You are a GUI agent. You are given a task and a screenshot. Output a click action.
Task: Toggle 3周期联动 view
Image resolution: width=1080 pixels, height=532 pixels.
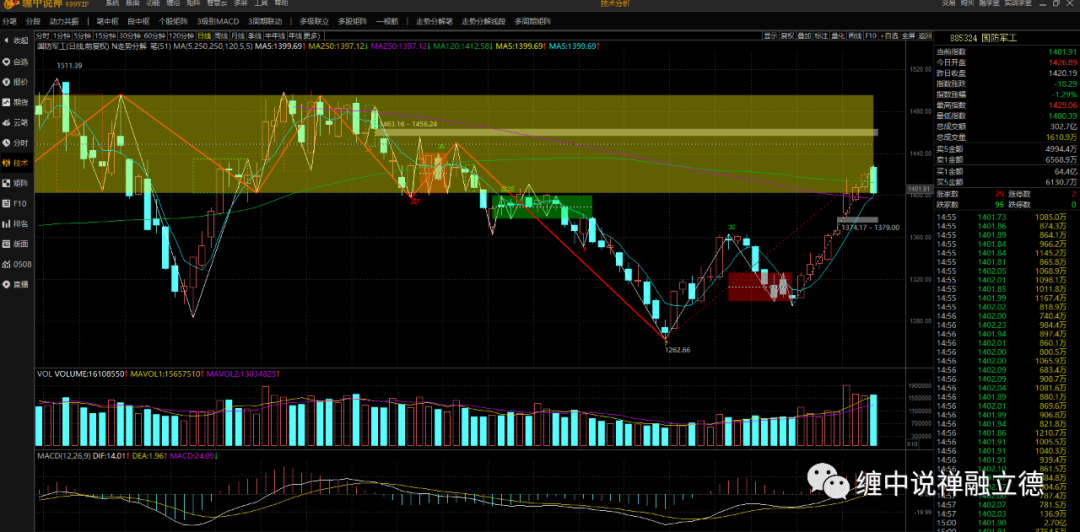tap(265, 21)
